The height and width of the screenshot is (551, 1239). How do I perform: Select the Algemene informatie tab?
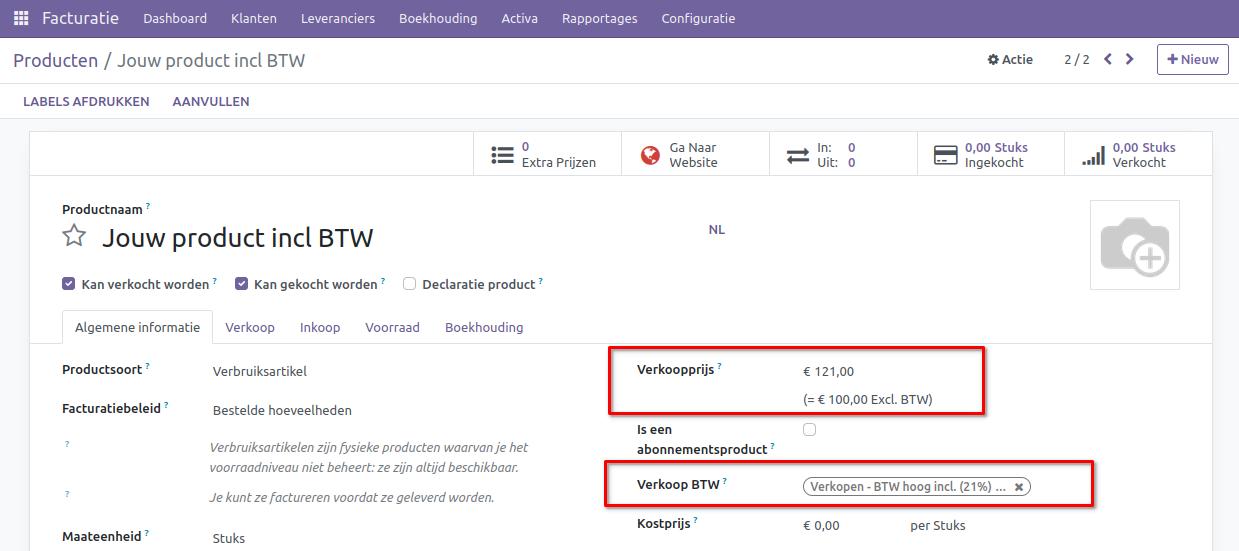coord(137,327)
